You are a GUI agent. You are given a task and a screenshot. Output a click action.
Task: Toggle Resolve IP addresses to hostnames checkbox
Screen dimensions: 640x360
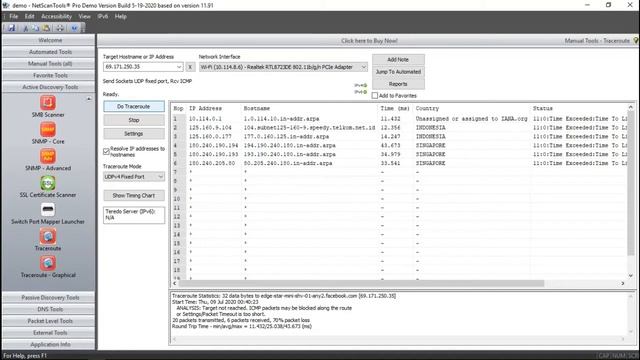pos(107,151)
